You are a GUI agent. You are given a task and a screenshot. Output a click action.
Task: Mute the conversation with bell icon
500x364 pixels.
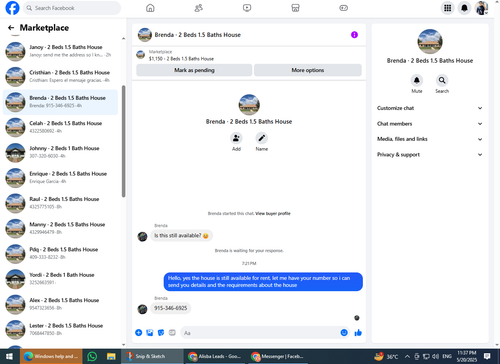click(x=417, y=80)
